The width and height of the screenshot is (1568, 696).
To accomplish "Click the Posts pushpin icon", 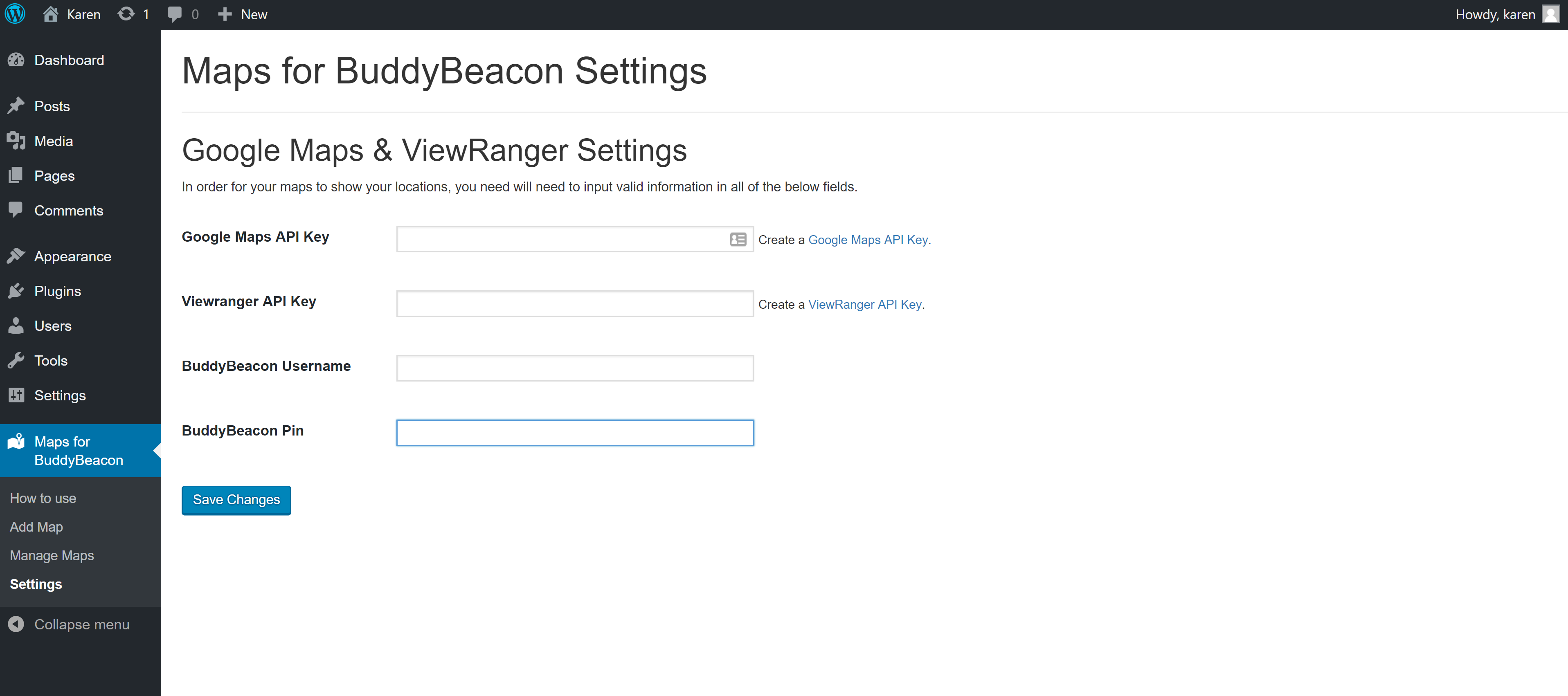I will click(16, 106).
